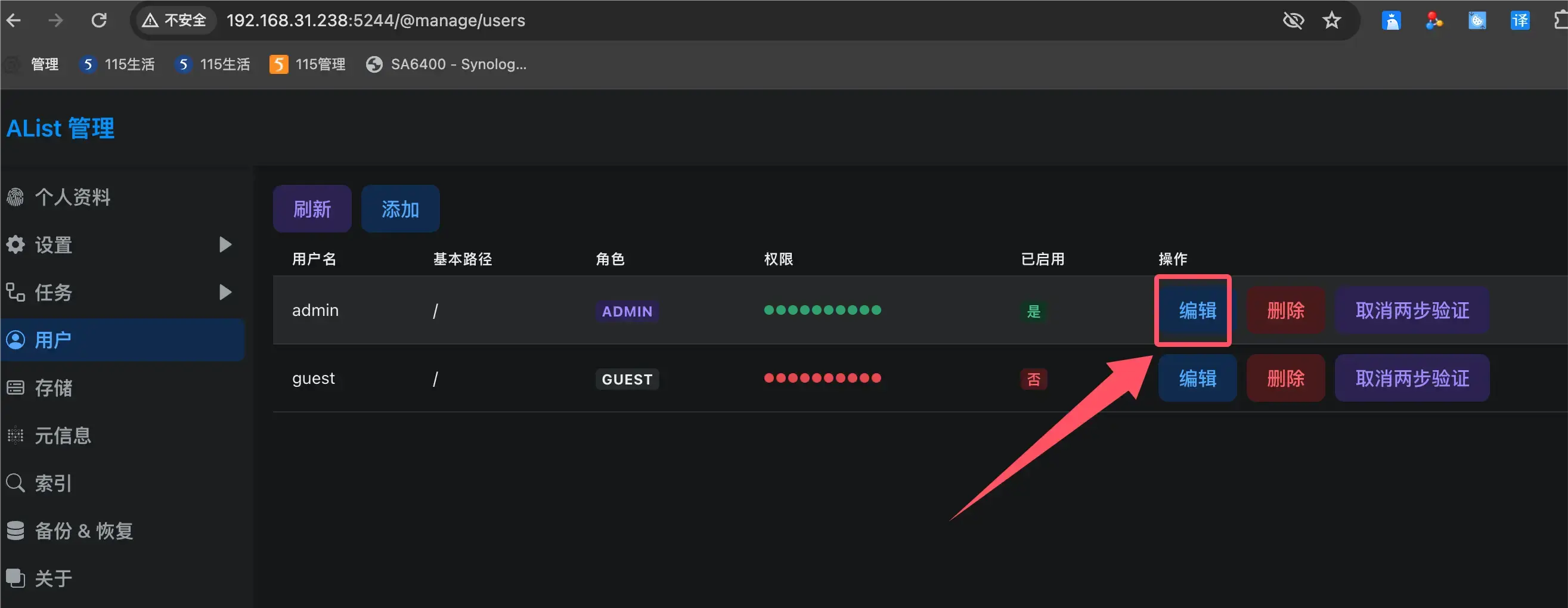Screen dimensions: 1568x608
Task: Click the 角色 column header
Action: [611, 259]
